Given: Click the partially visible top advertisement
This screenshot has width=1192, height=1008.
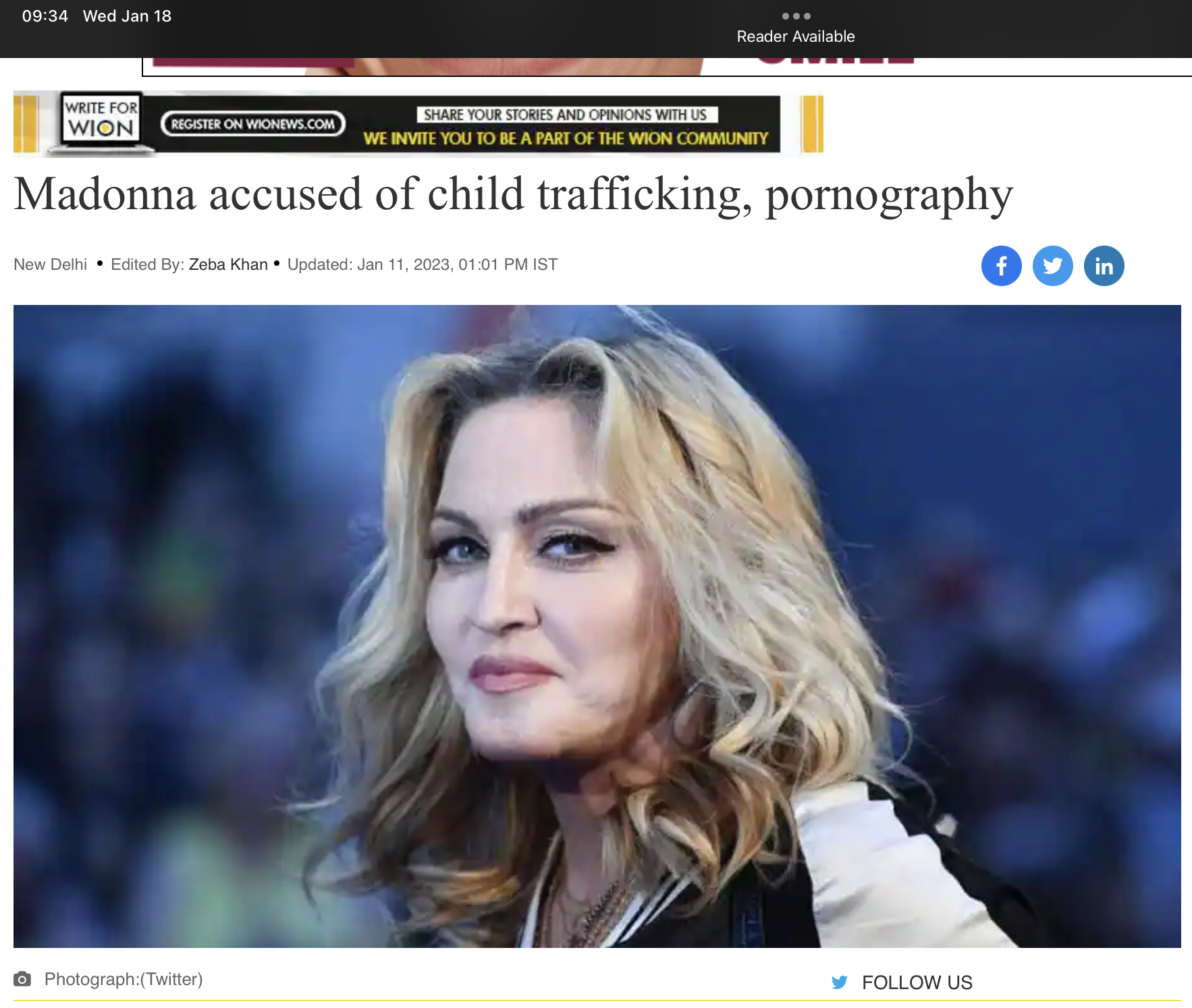Looking at the screenshot, I should coord(667,67).
